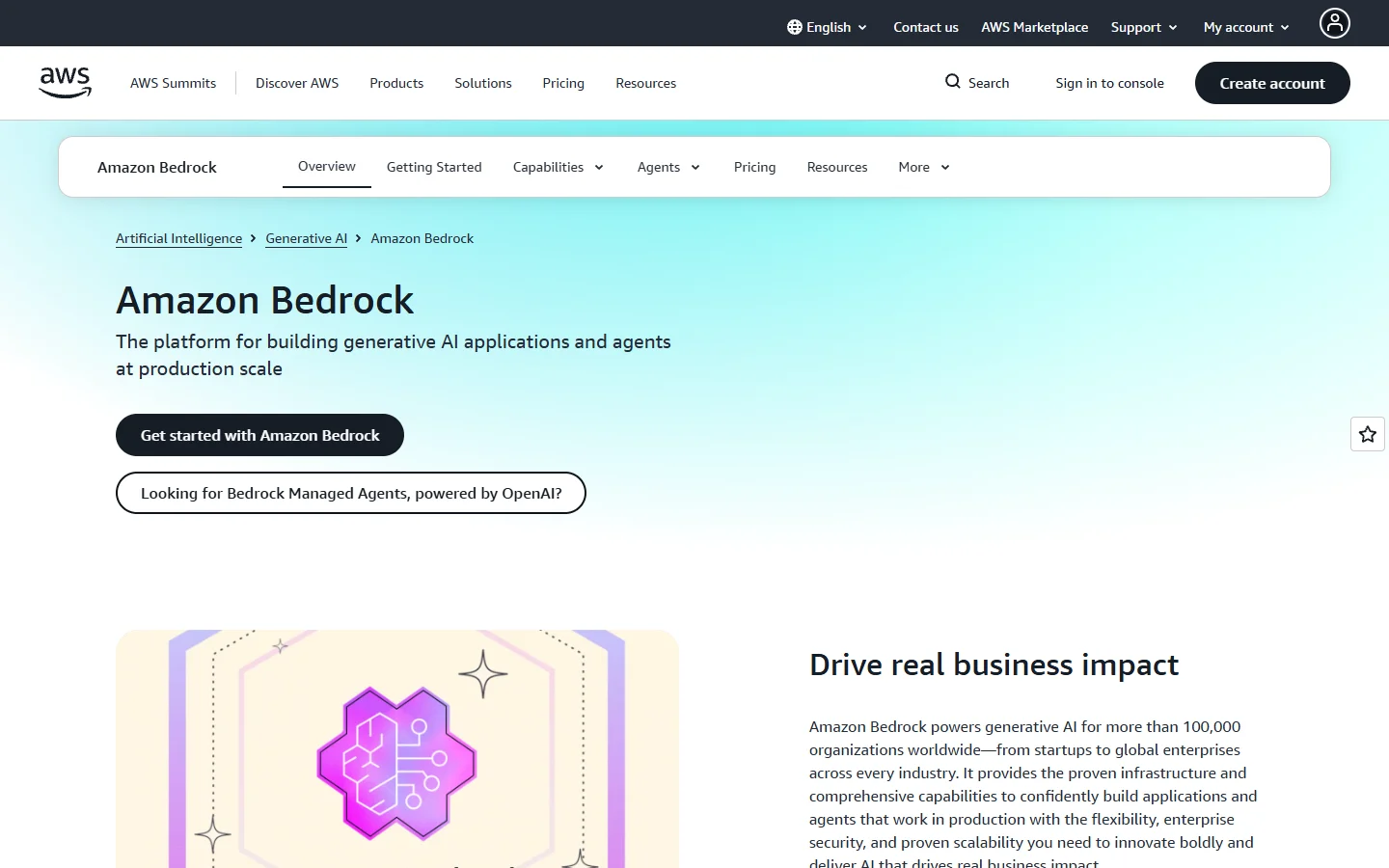Image resolution: width=1389 pixels, height=868 pixels.
Task: Open Discover AWS menu
Action: click(x=297, y=83)
